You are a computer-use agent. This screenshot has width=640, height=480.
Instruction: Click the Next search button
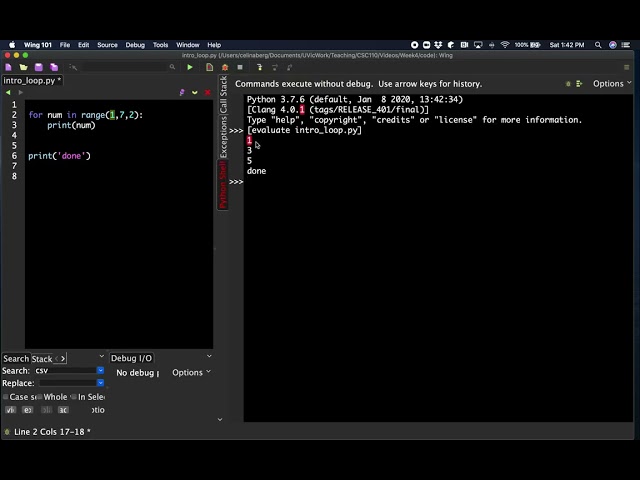28,410
